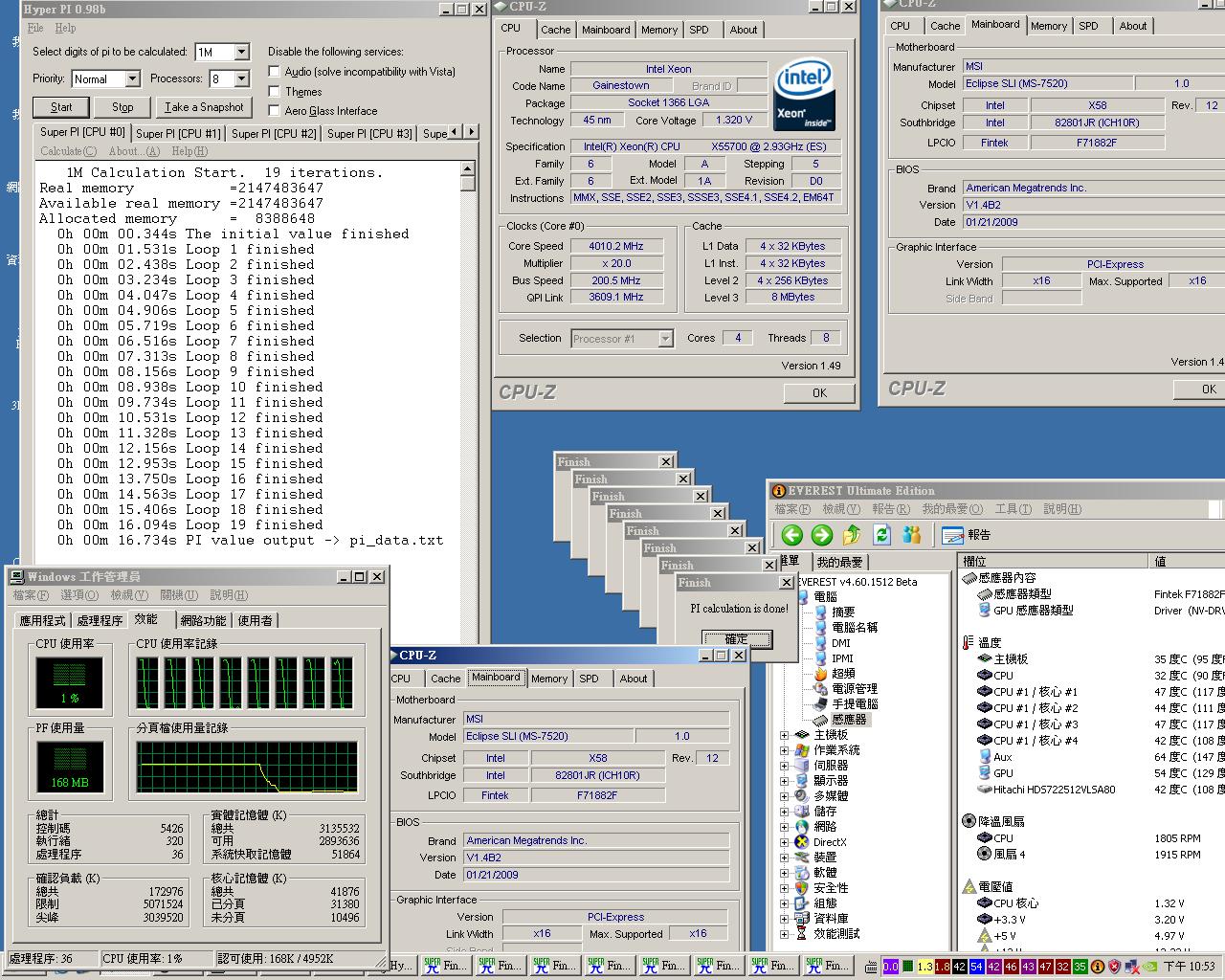Click EVEREST up-level folder arrow icon
This screenshot has width=1225, height=980.
pyautogui.click(x=852, y=535)
